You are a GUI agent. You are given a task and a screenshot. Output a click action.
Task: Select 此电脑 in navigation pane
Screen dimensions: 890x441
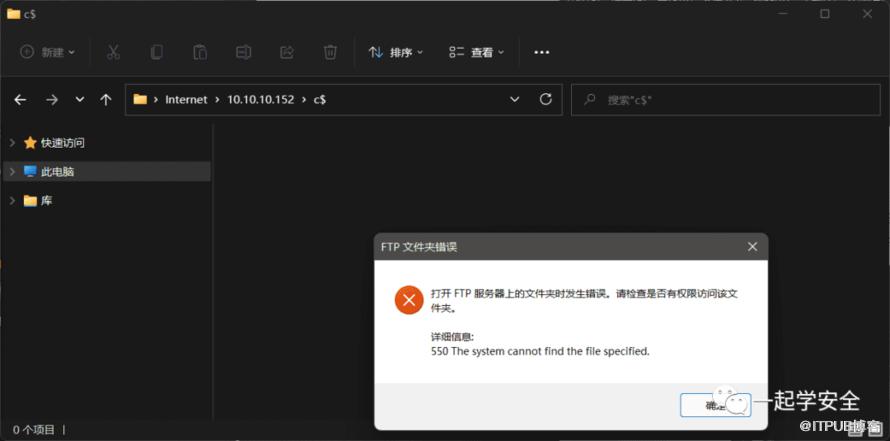click(x=57, y=171)
